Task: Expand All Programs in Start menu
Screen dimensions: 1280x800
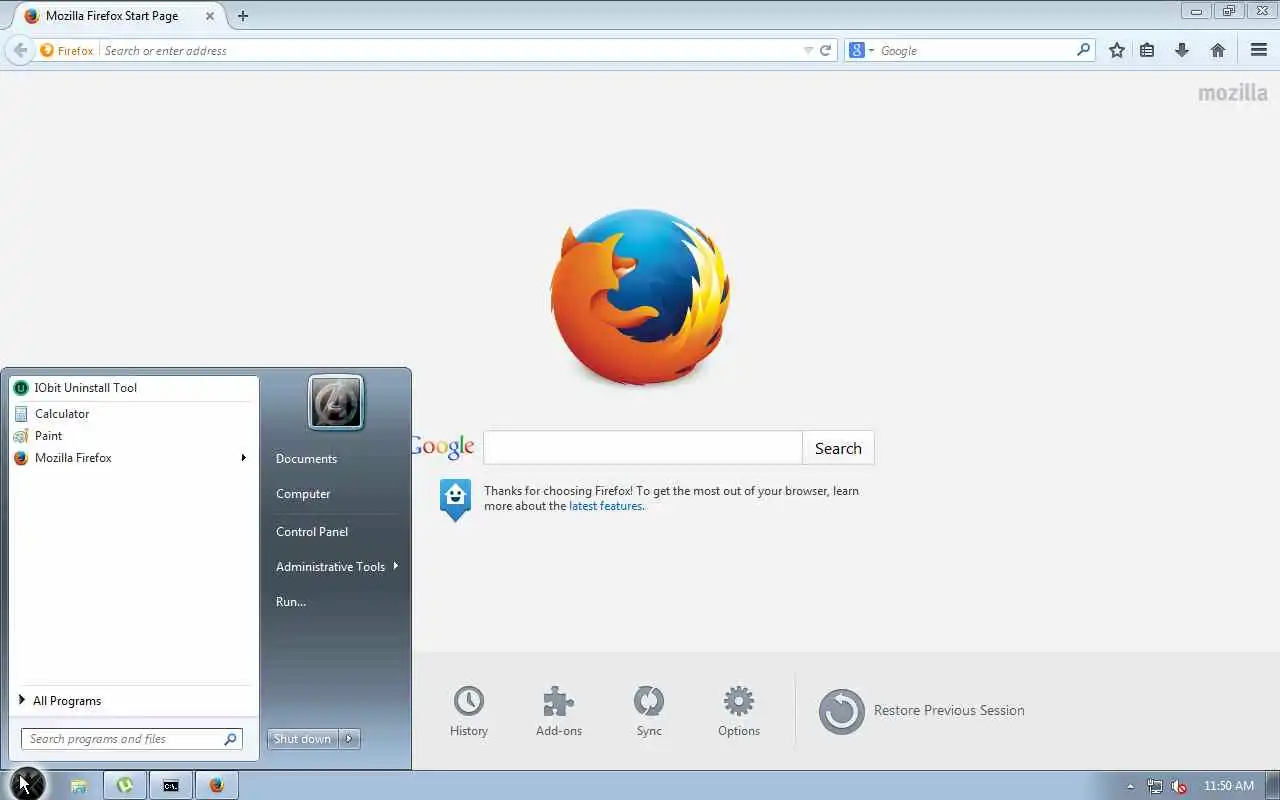Action: (132, 701)
